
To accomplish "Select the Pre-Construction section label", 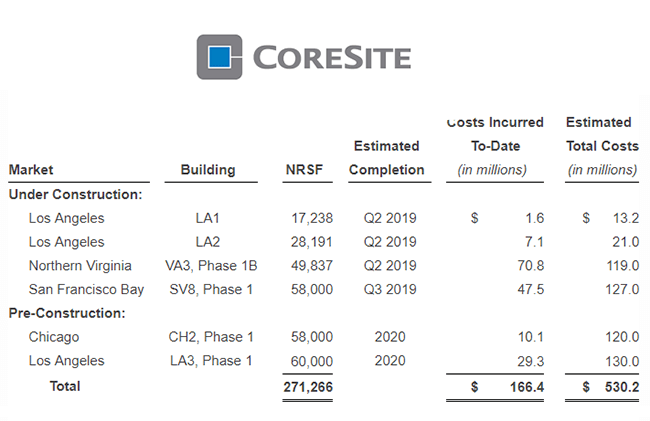I will click(66, 314).
